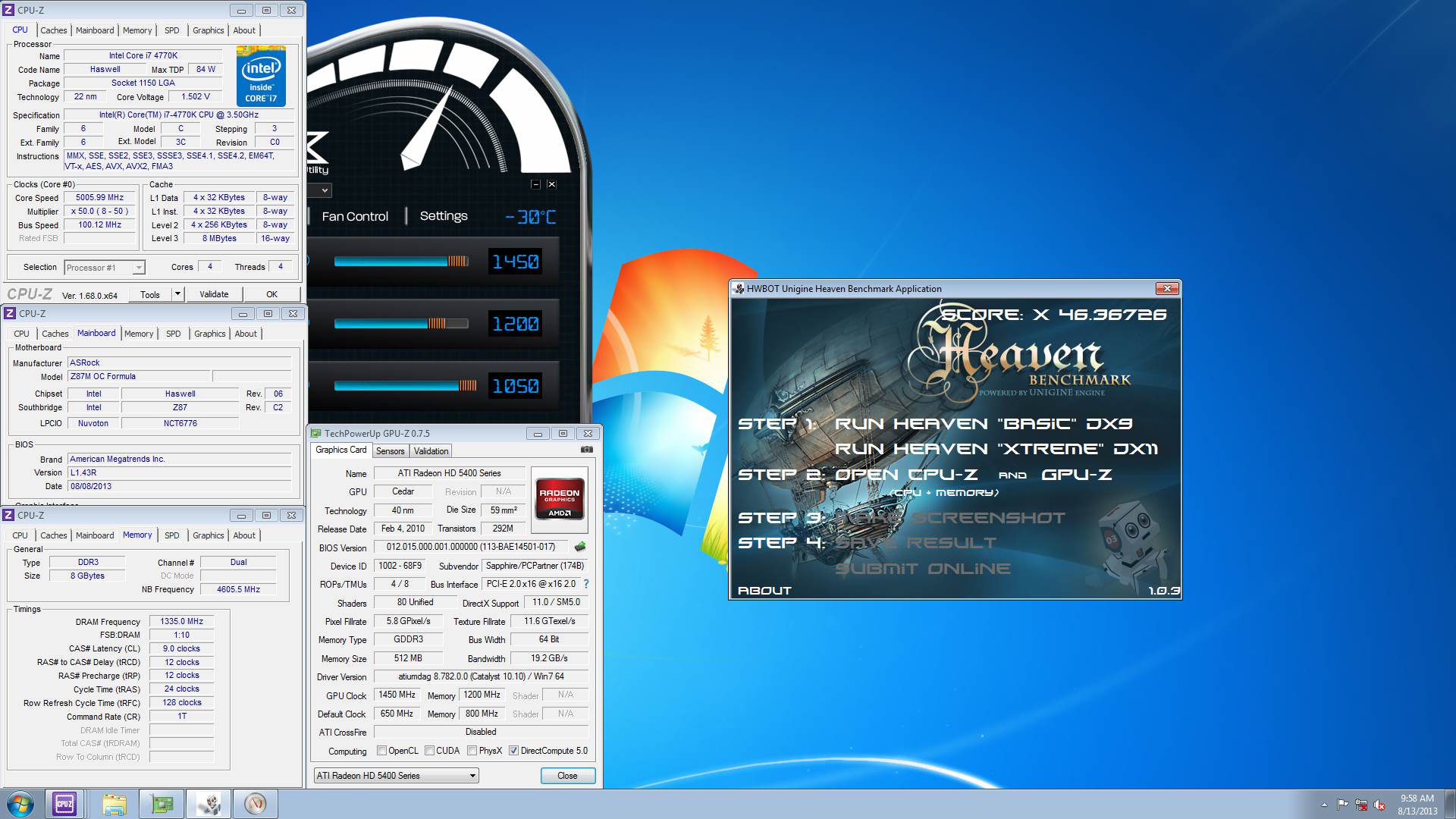Click the GPU clock slider at 1450

tap(401, 262)
